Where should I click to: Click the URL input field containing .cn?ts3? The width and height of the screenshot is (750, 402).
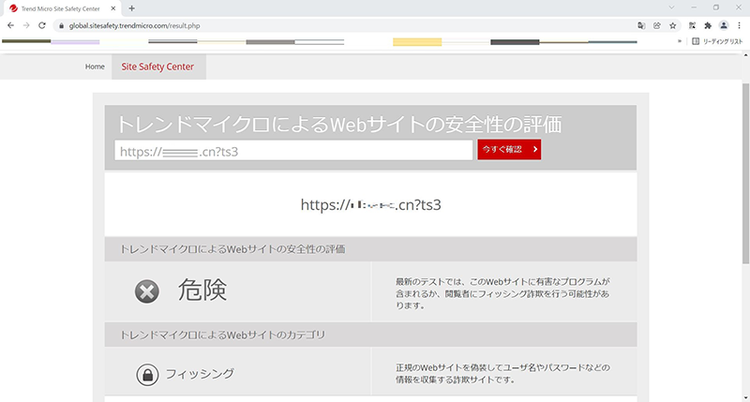[293, 150]
